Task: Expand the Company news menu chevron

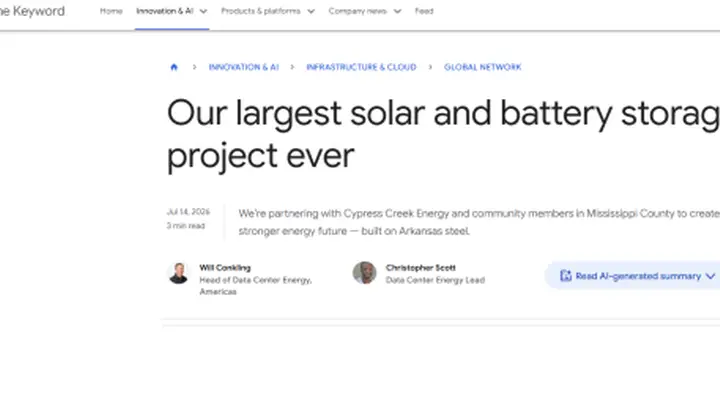Action: 398,11
